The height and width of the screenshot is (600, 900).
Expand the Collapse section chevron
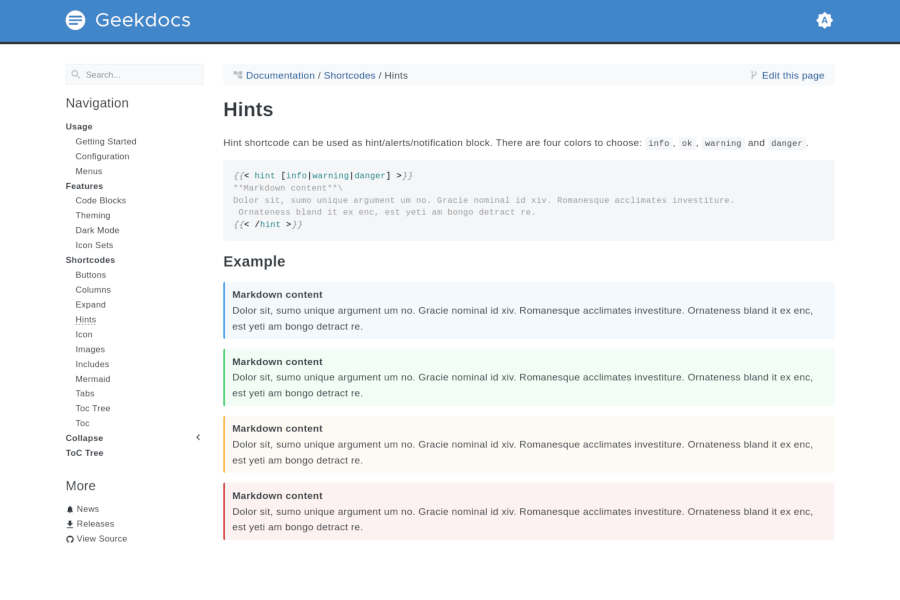(198, 438)
